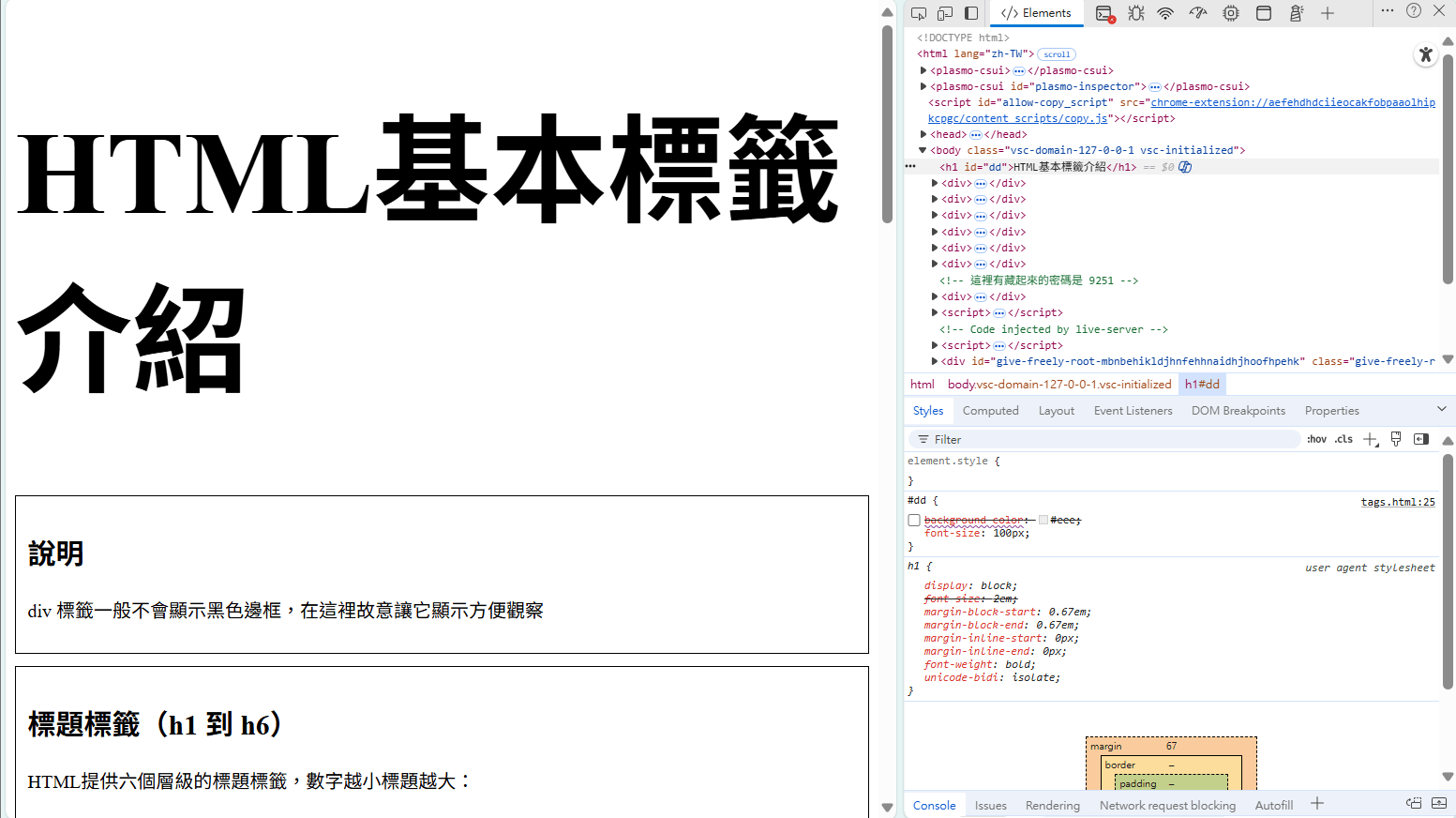Open the Autofill drawer tab
This screenshot has width=1456, height=818.
tap(1274, 805)
